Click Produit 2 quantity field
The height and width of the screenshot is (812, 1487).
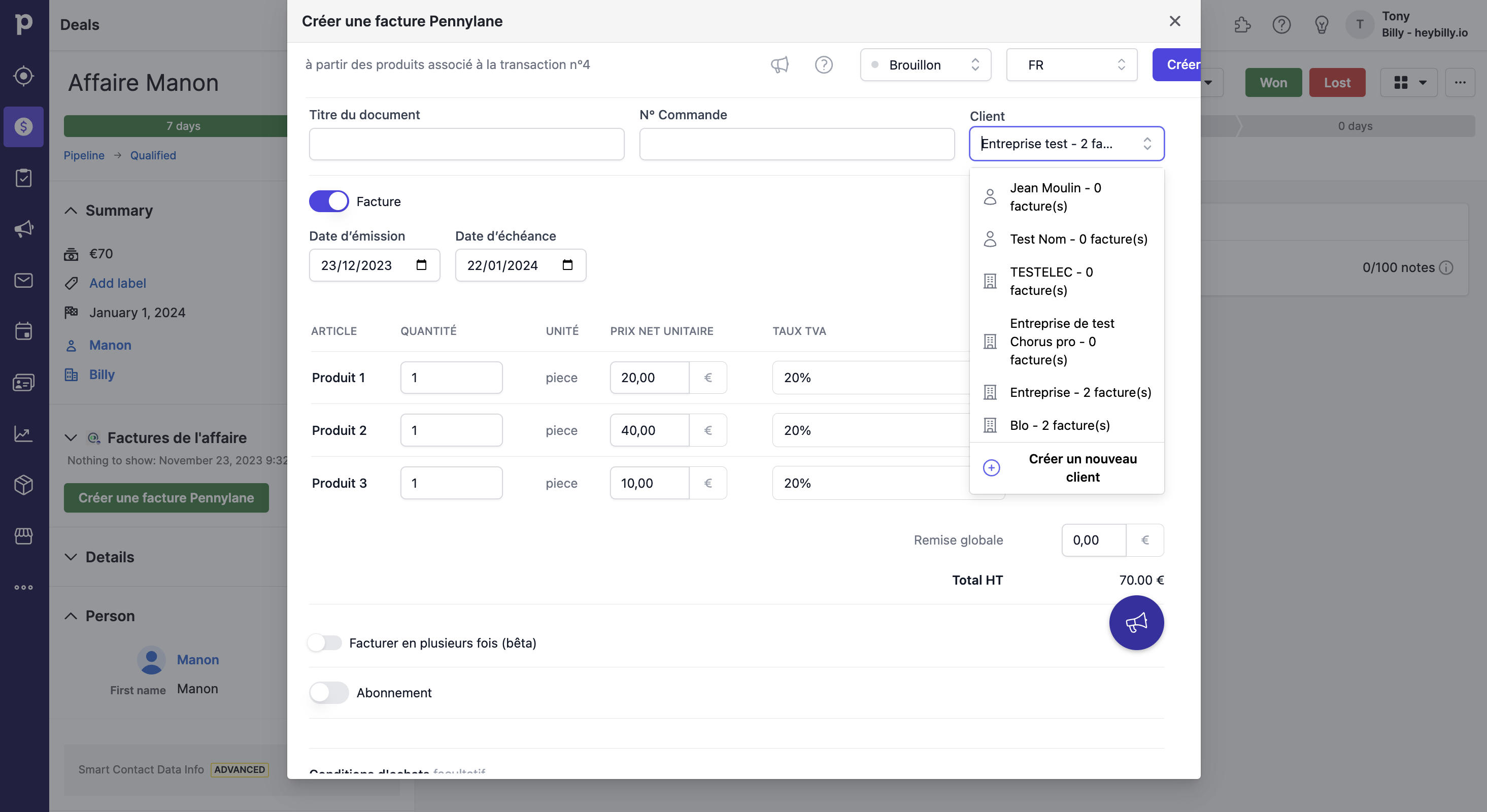[x=451, y=430]
